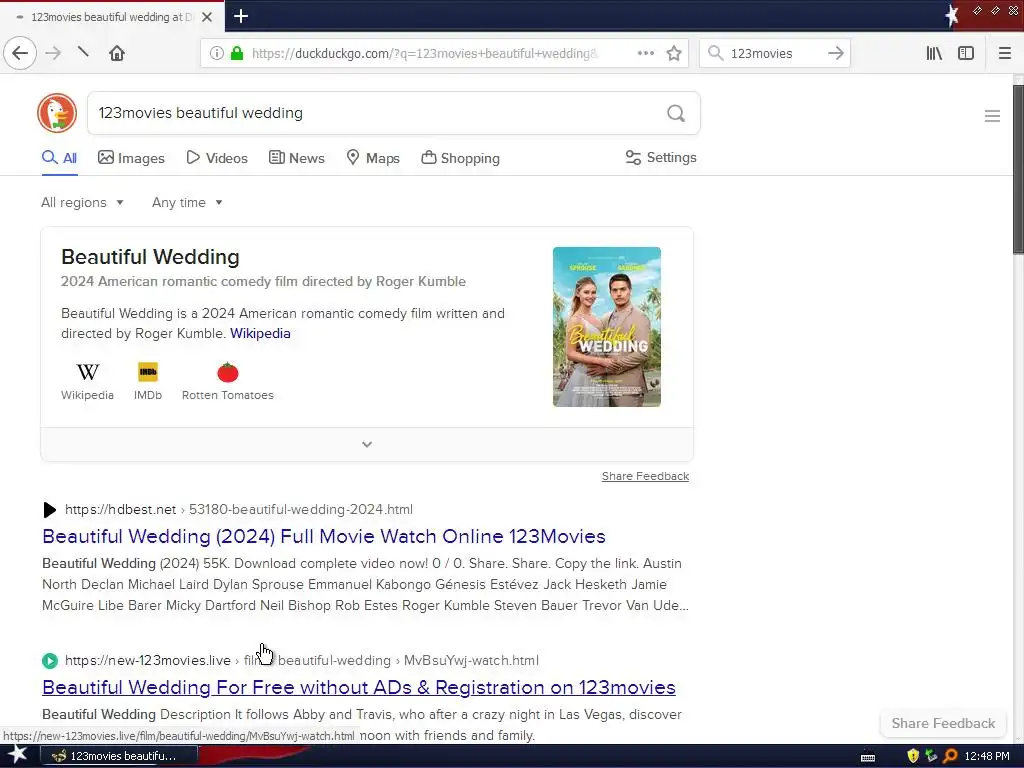The height and width of the screenshot is (768, 1024).
Task: Click Share Feedback under info card
Action: point(645,476)
